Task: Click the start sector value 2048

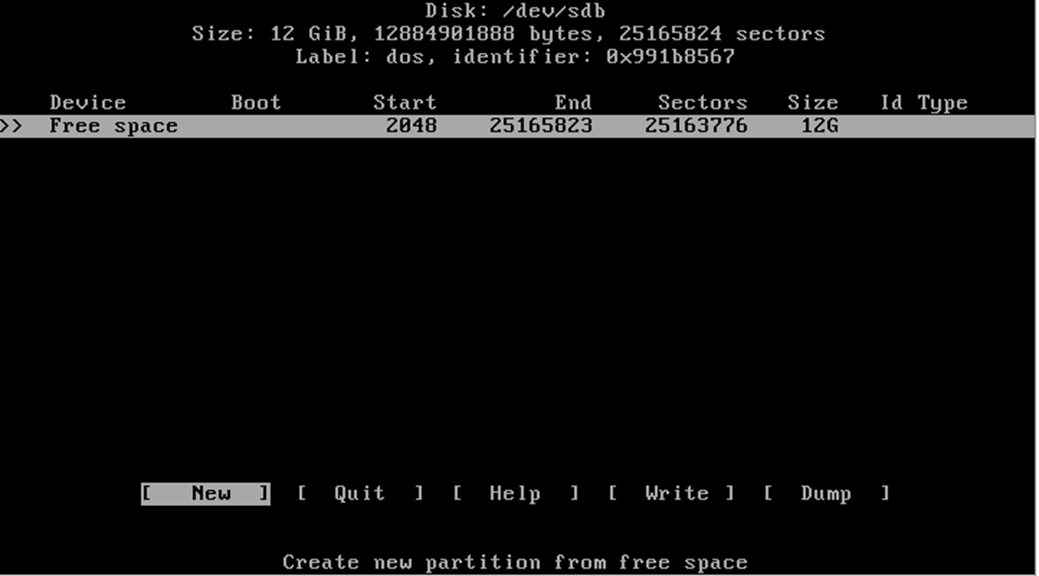Action: pyautogui.click(x=411, y=126)
